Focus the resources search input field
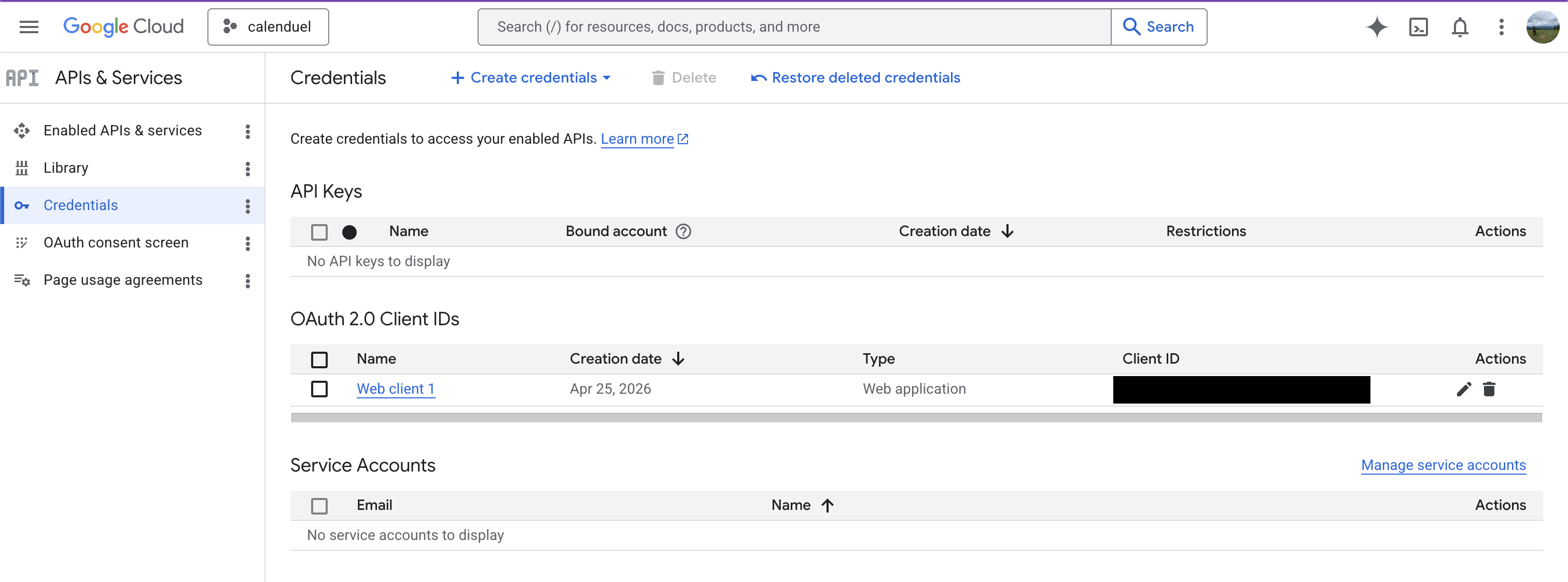The width and height of the screenshot is (1568, 582). [794, 27]
